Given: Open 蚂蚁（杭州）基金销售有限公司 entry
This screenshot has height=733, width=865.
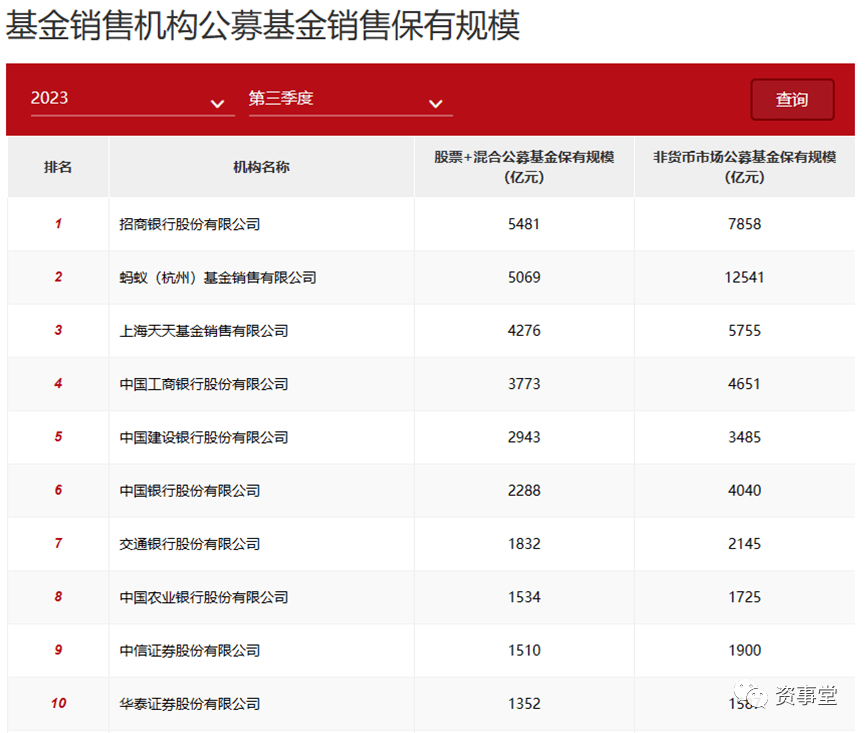Looking at the screenshot, I should click(x=218, y=277).
